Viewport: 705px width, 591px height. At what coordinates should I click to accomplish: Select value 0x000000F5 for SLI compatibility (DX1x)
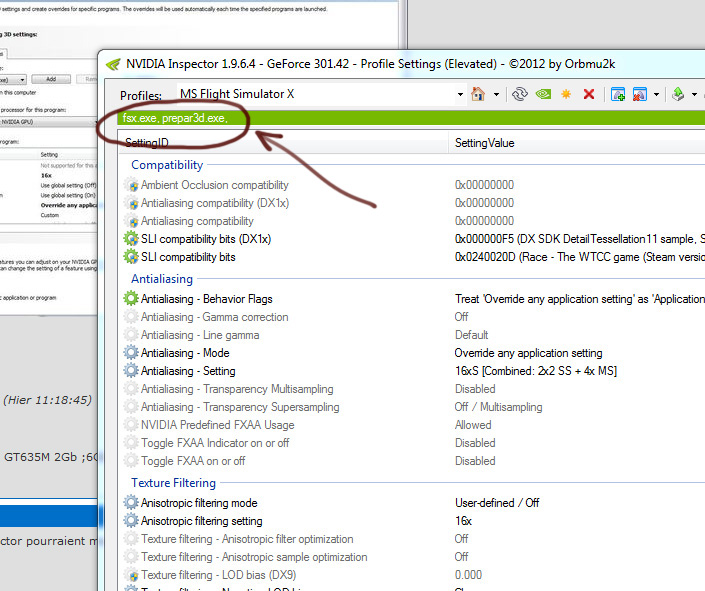click(x=580, y=239)
